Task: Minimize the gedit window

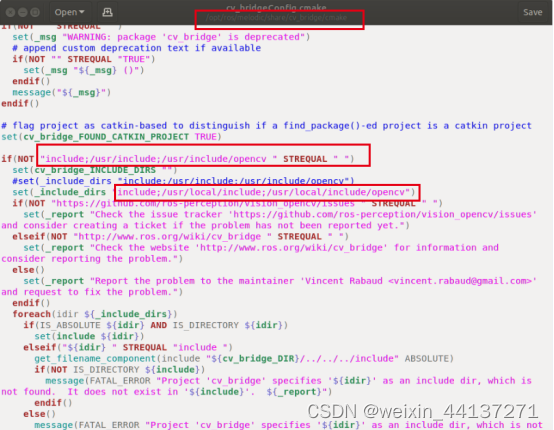Action: pos(23,13)
